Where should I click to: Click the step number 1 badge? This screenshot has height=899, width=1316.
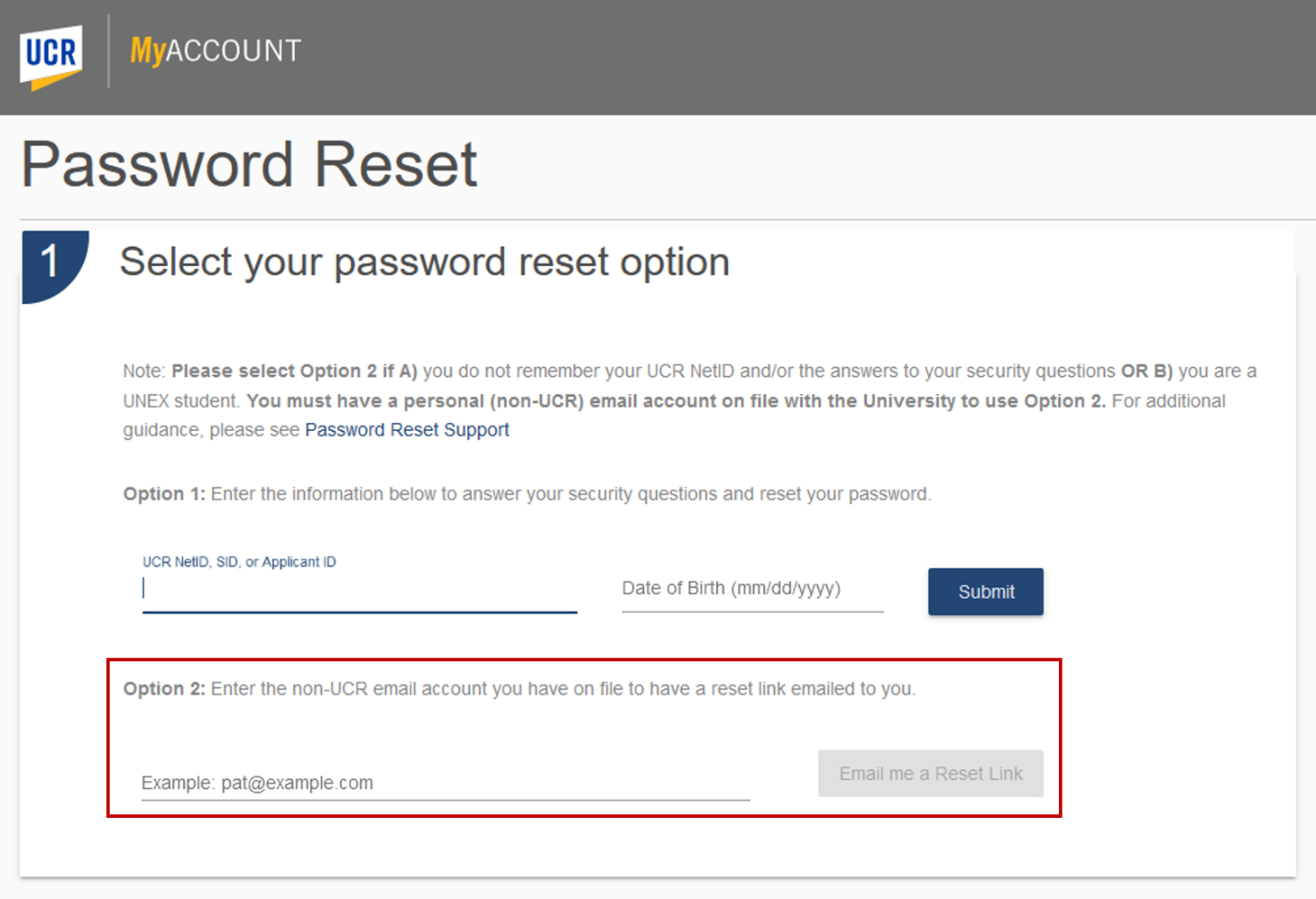click(x=52, y=263)
